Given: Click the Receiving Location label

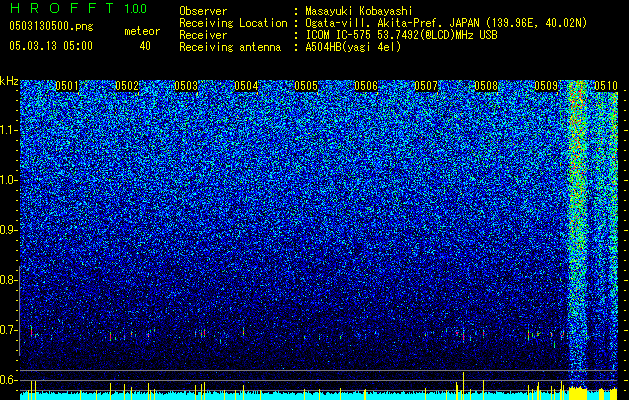Looking at the screenshot, I should tap(233, 23).
